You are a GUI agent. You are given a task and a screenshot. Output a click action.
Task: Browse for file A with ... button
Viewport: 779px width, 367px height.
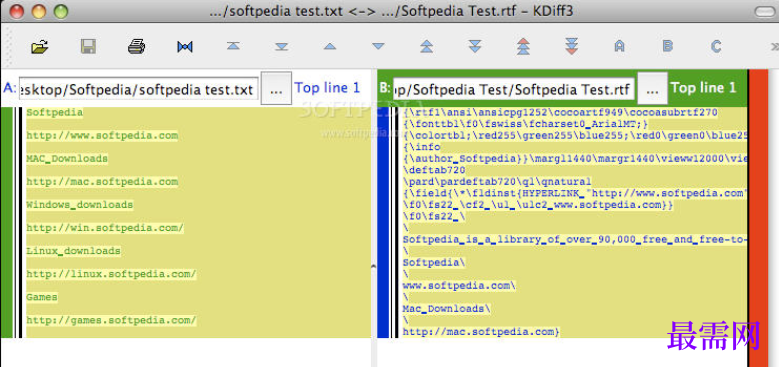pos(276,88)
